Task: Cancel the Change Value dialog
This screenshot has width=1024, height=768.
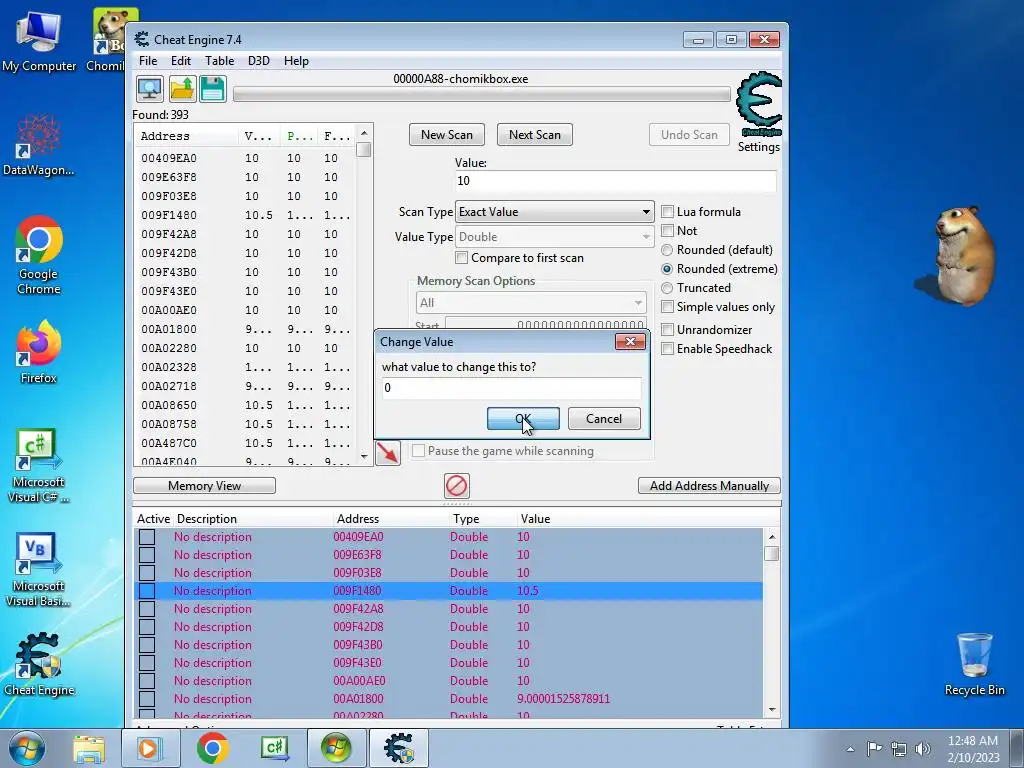Action: [x=604, y=419]
